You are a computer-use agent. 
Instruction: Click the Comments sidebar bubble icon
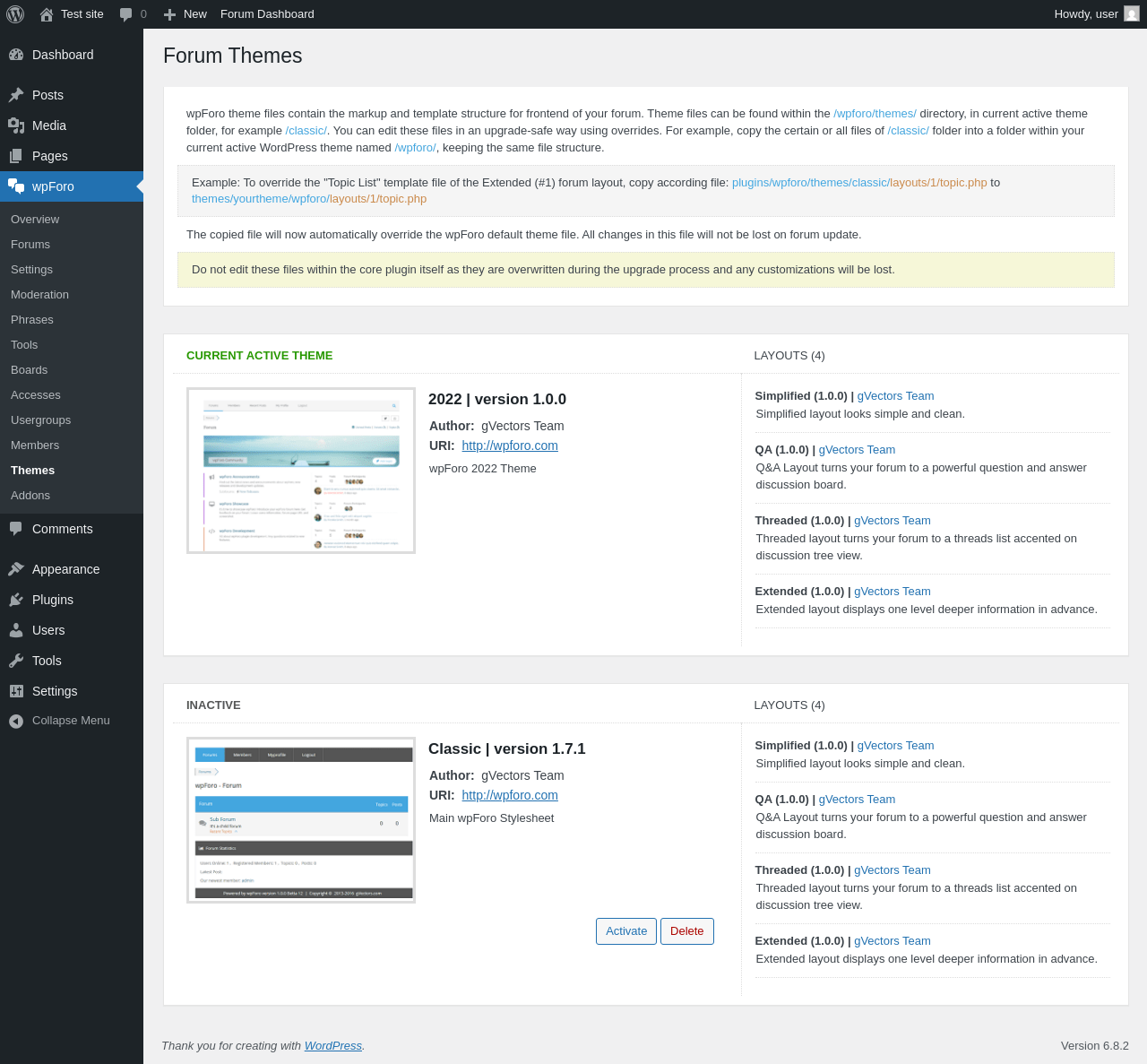pos(16,529)
